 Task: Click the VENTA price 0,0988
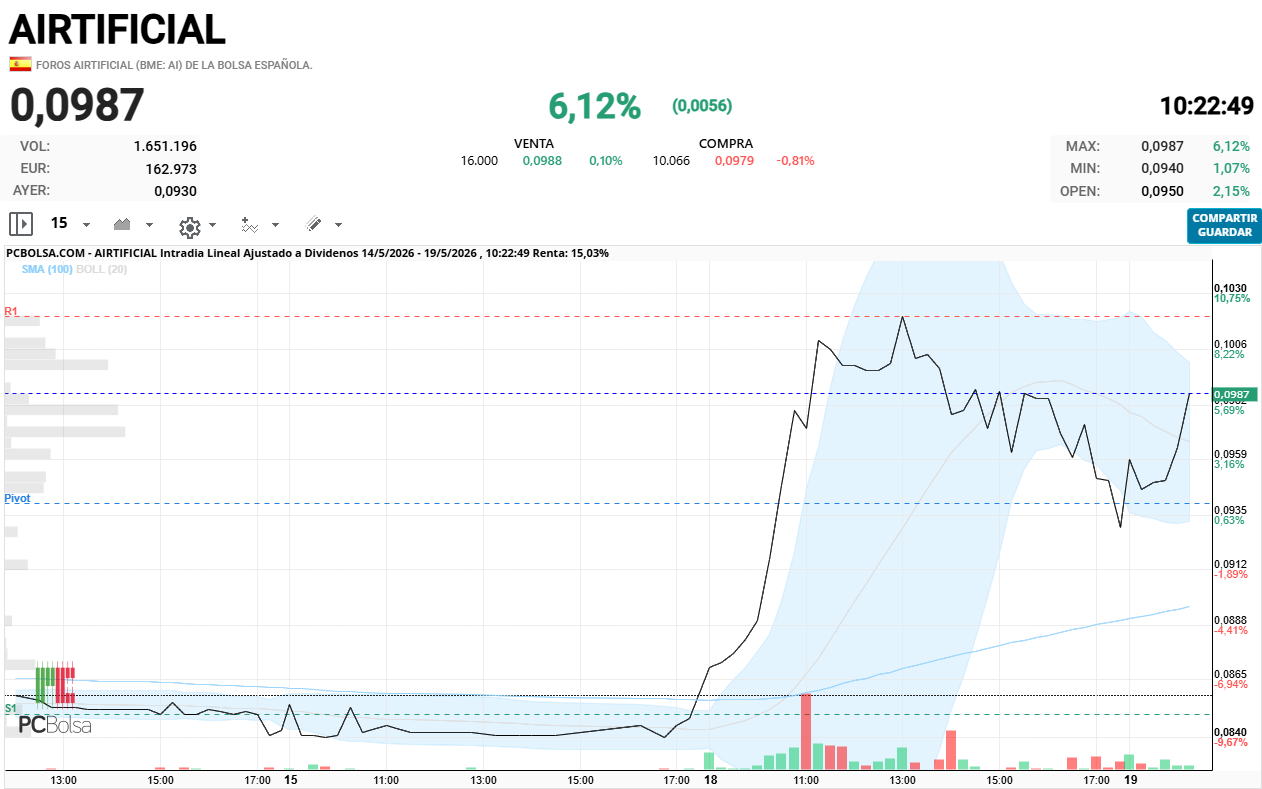tap(542, 161)
